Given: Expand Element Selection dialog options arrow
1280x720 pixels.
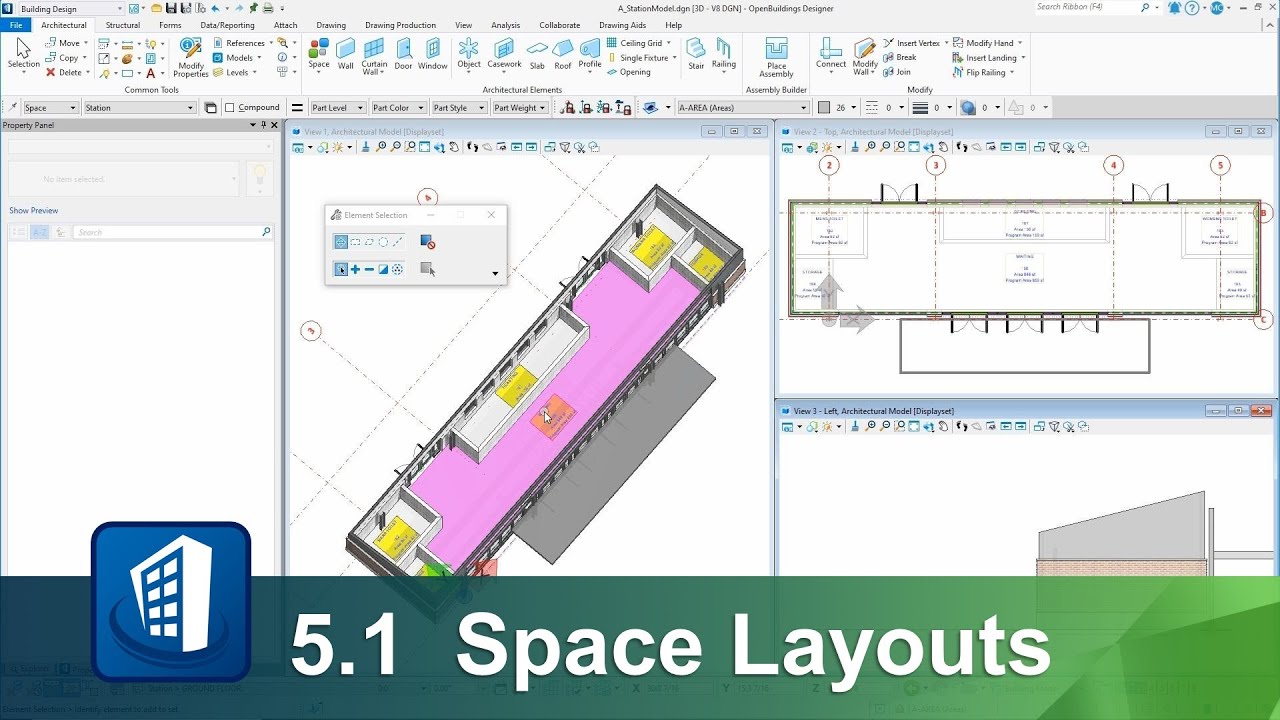Looking at the screenshot, I should [495, 273].
